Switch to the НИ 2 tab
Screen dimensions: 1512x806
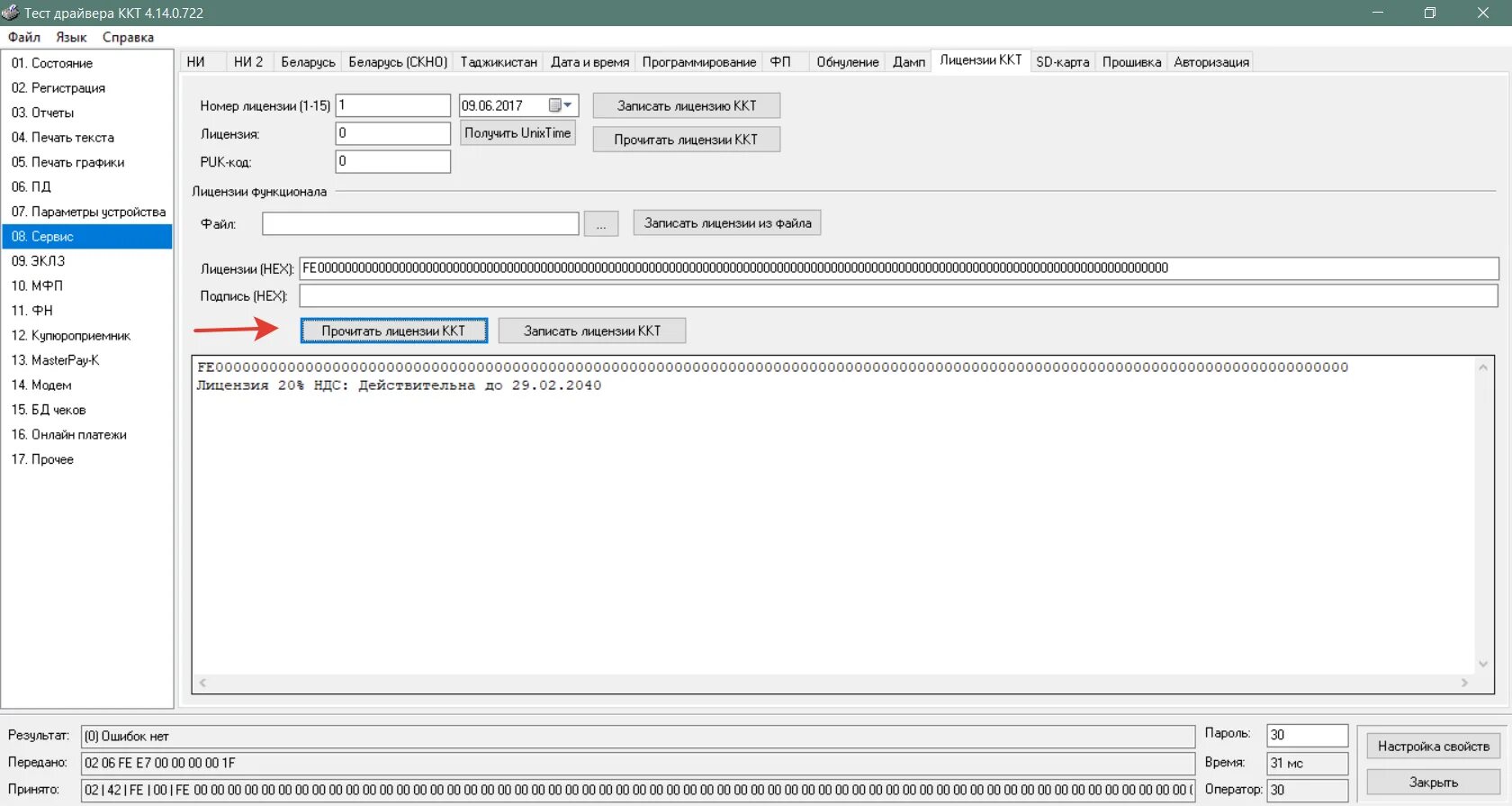point(248,61)
